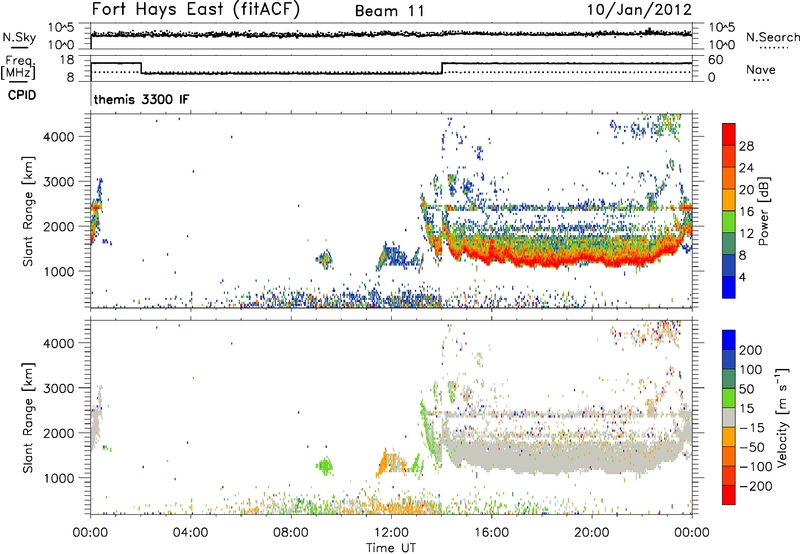The height and width of the screenshot is (554, 800).
Task: Click the 'CPID' label
Action: pyautogui.click(x=22, y=95)
